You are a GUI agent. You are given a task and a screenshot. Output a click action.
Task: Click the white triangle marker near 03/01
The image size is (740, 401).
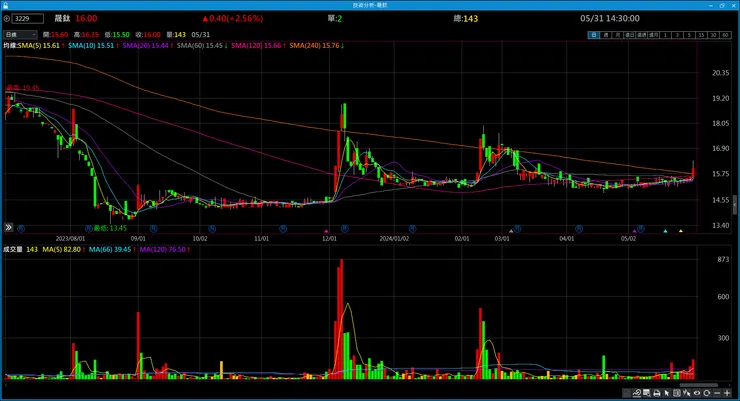[511, 231]
